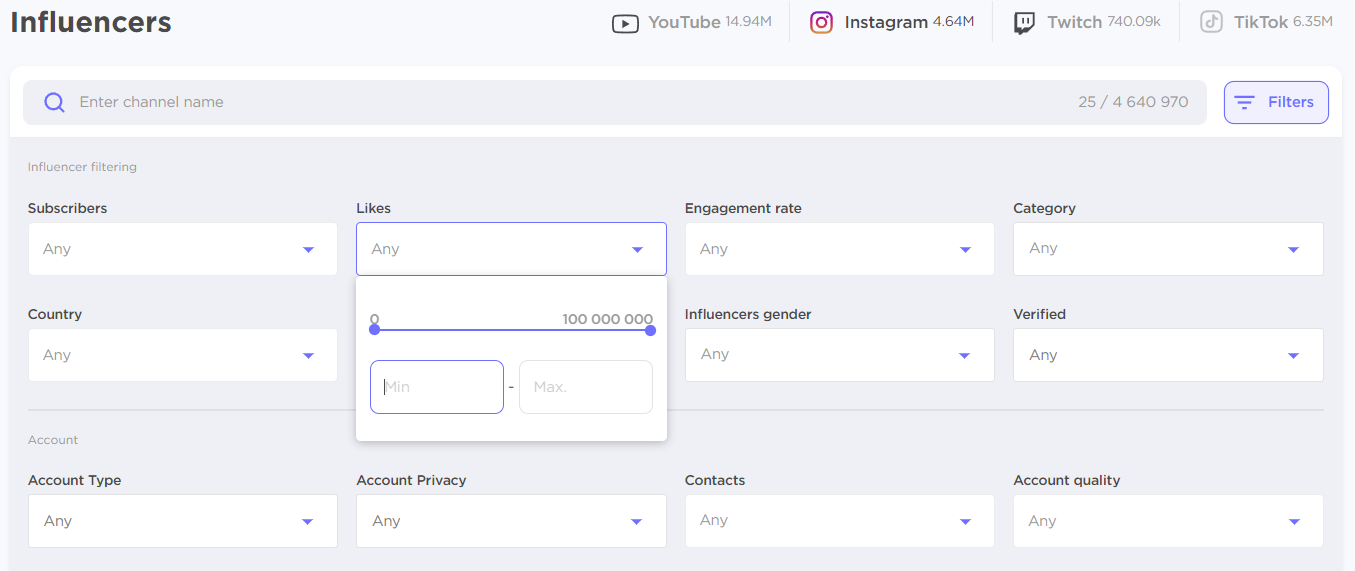The image size is (1355, 571).
Task: Expand the Verified dropdown
Action: tap(1167, 355)
